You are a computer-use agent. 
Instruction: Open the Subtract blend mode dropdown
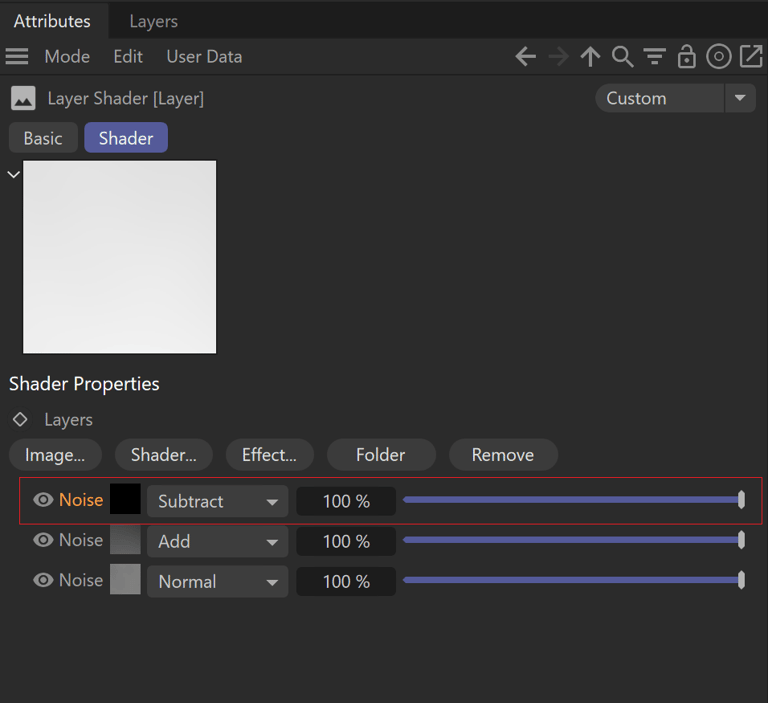click(217, 501)
